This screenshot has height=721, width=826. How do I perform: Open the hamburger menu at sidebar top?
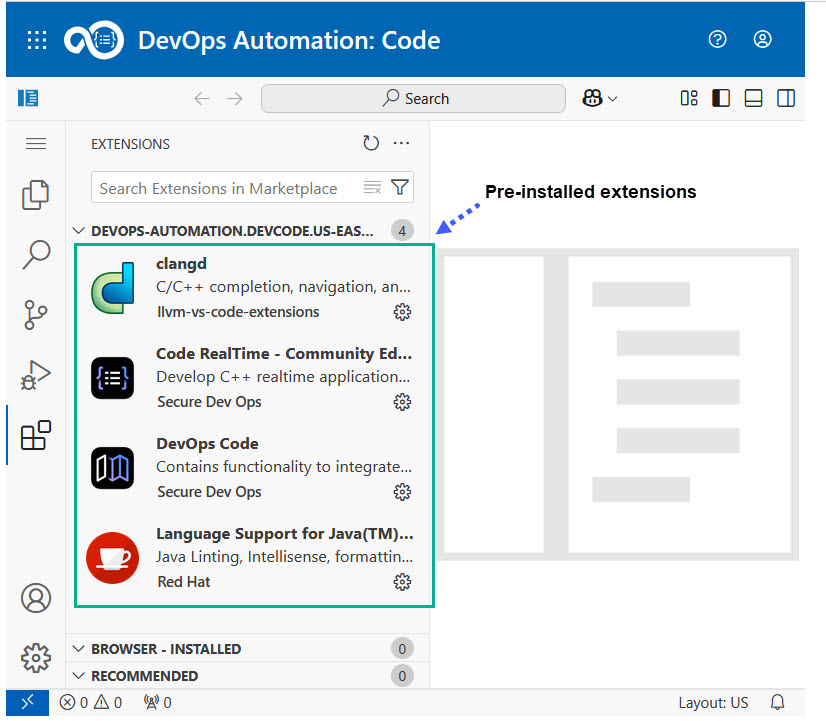pos(35,143)
